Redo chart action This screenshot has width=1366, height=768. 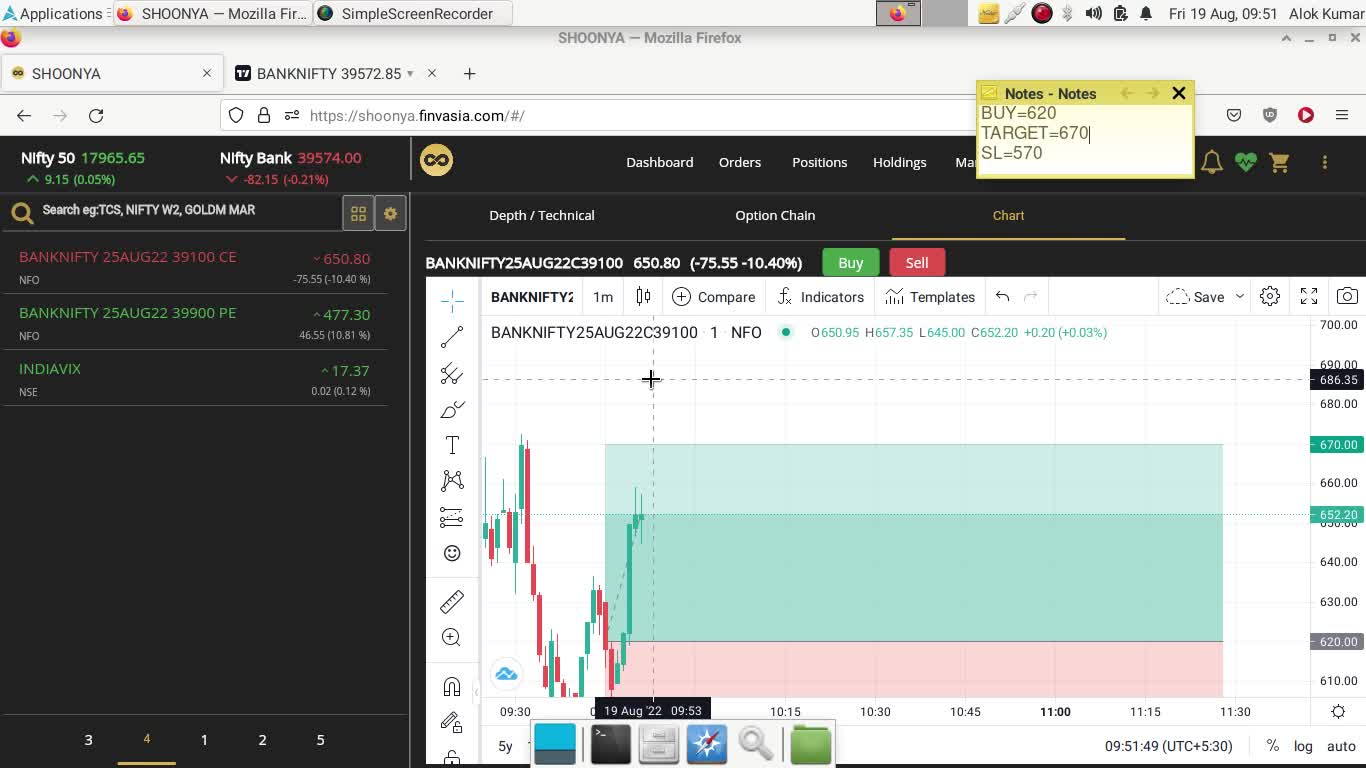[x=1031, y=297]
